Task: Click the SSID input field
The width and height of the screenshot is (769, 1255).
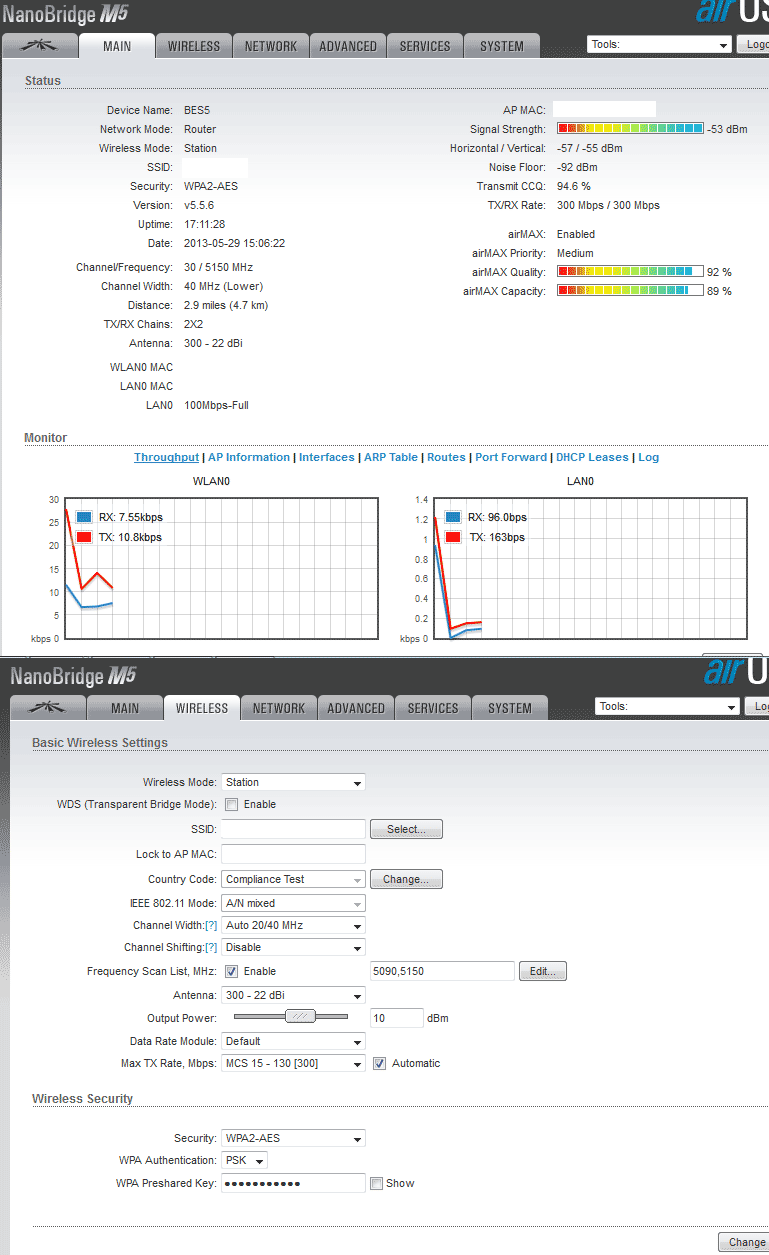Action: pos(293,829)
